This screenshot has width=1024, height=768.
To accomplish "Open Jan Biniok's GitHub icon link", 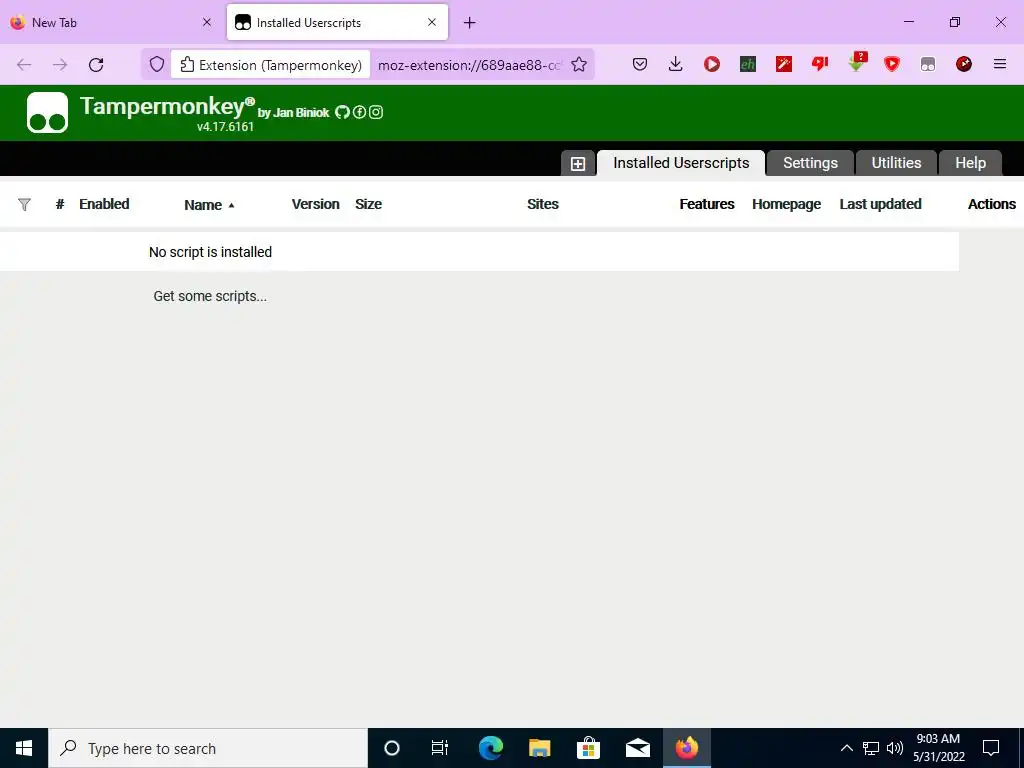I will tap(342, 112).
